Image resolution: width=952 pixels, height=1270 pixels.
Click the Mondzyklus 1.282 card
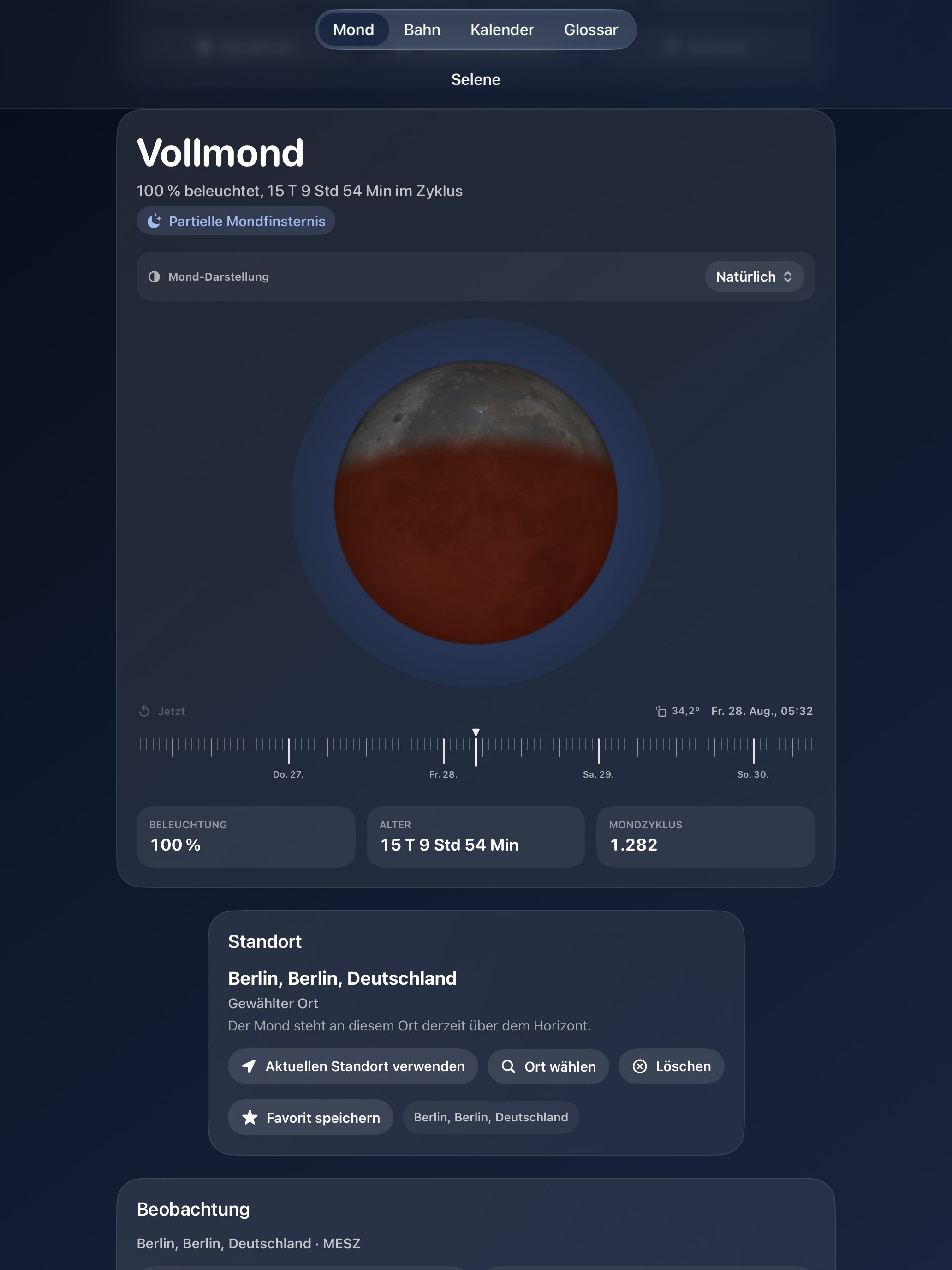[706, 837]
